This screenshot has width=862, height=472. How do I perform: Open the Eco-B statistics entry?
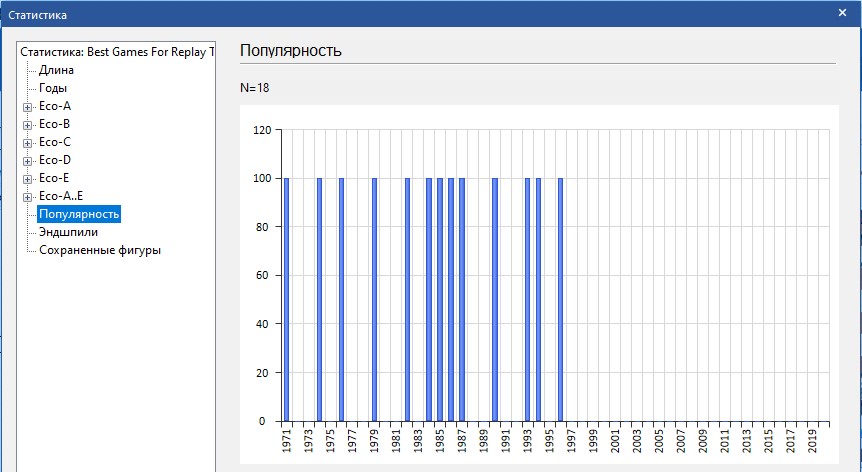tap(54, 124)
